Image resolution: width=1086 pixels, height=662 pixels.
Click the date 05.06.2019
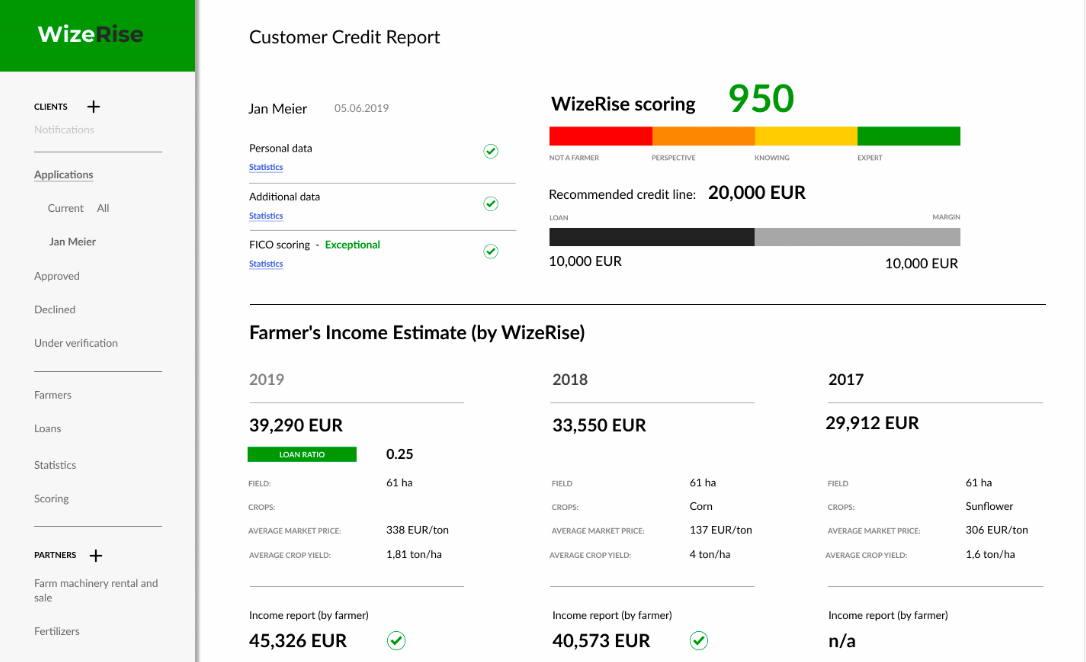click(x=362, y=108)
